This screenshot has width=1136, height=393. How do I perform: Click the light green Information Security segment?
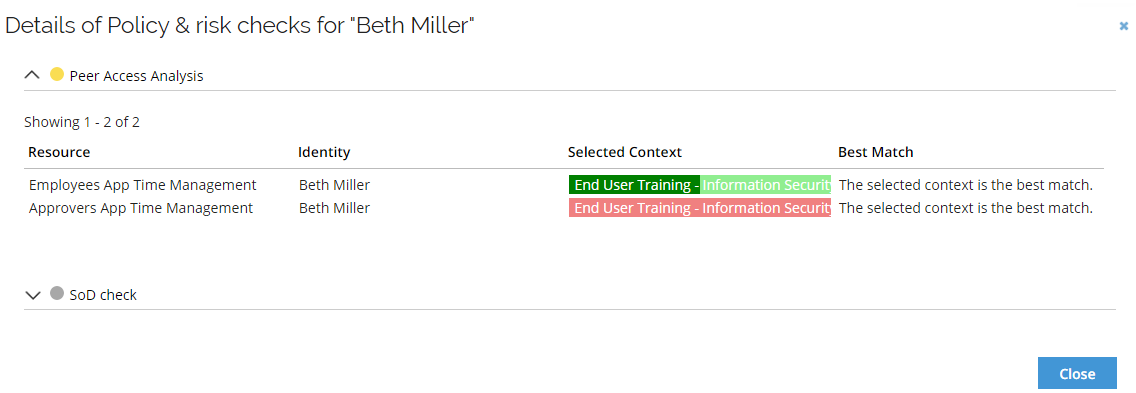tap(766, 185)
